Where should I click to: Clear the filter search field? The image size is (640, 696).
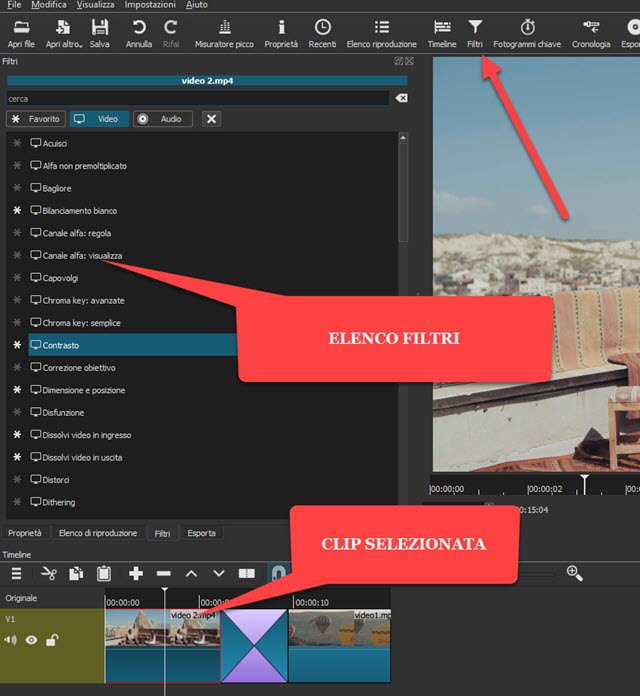click(401, 98)
